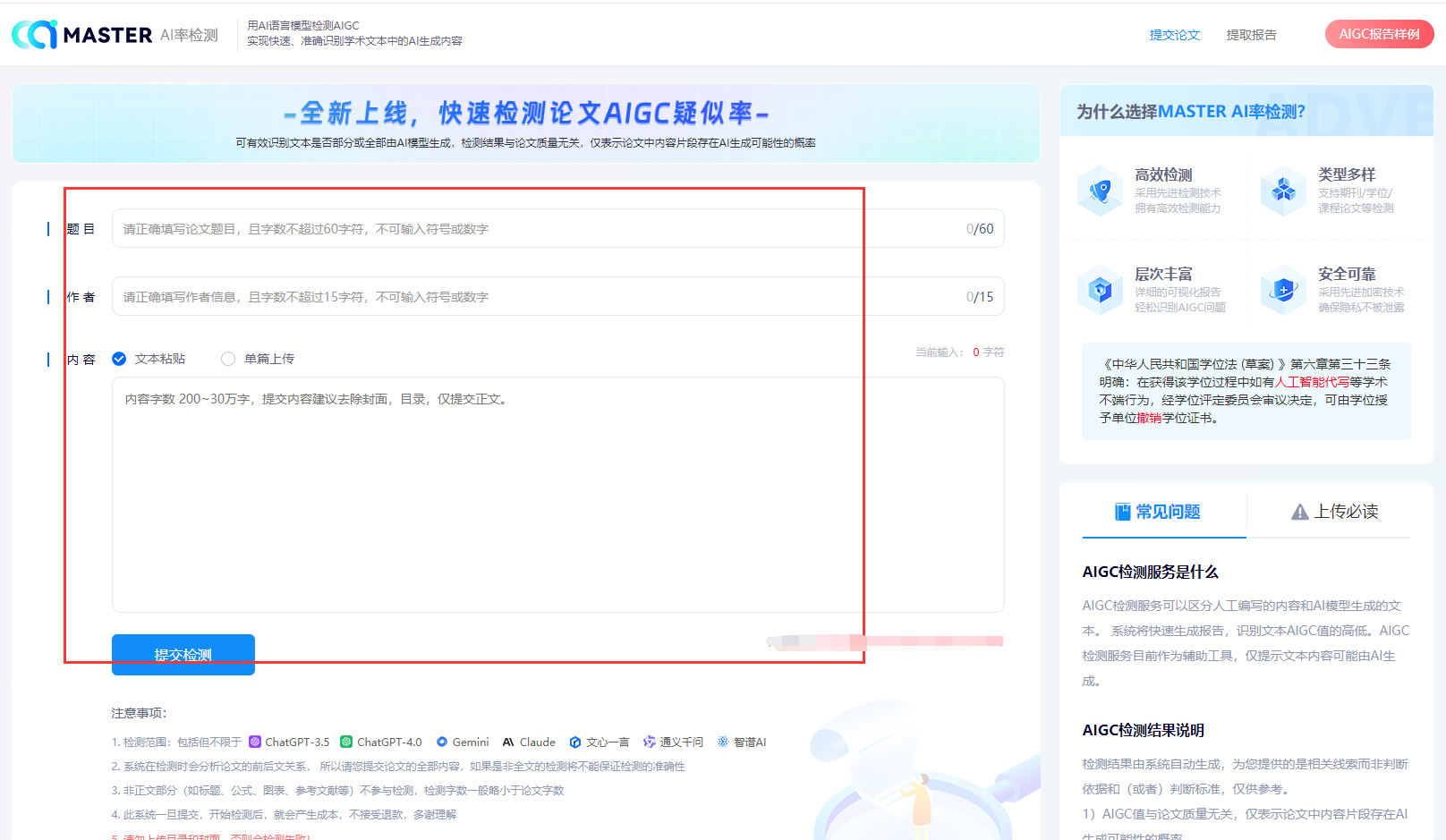Open 提取报告 in top navigation
Screen dimensions: 1446x840
coord(1252,35)
